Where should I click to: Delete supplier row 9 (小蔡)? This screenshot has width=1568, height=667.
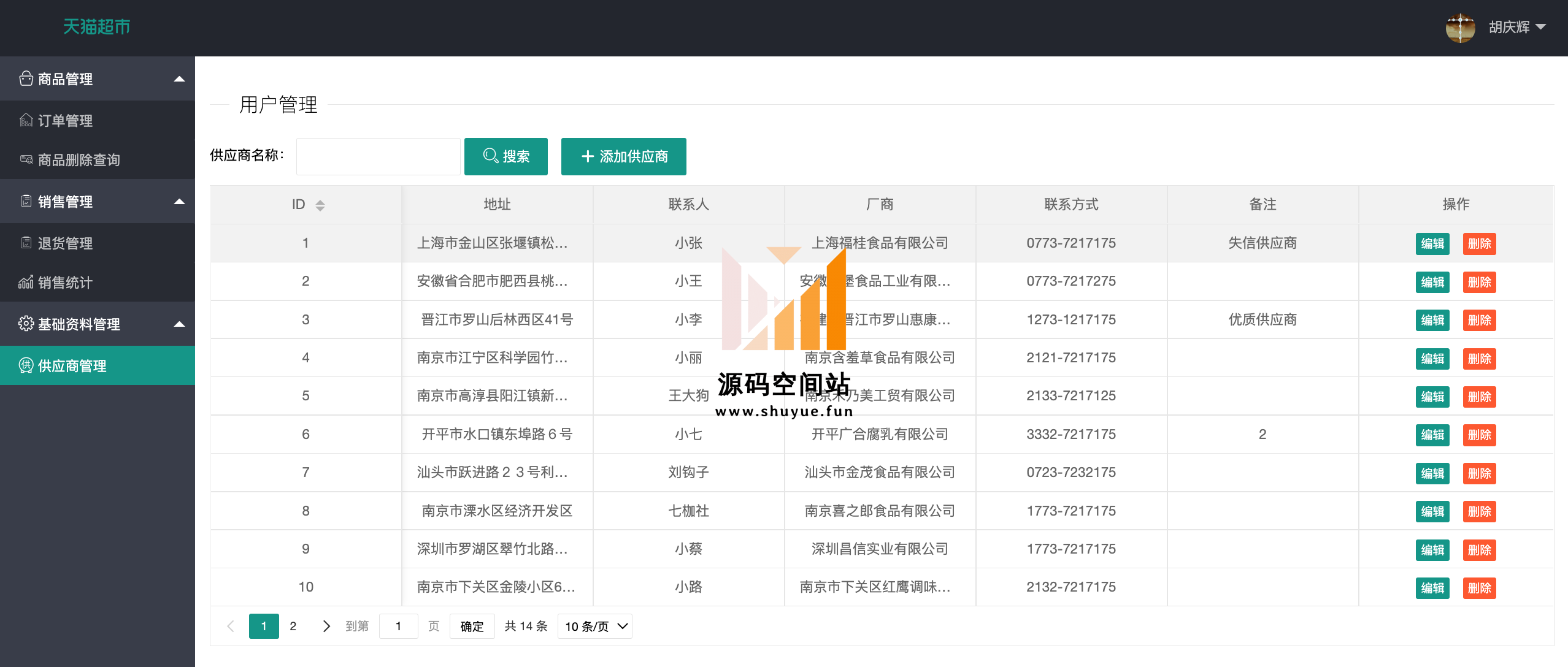pyautogui.click(x=1480, y=550)
